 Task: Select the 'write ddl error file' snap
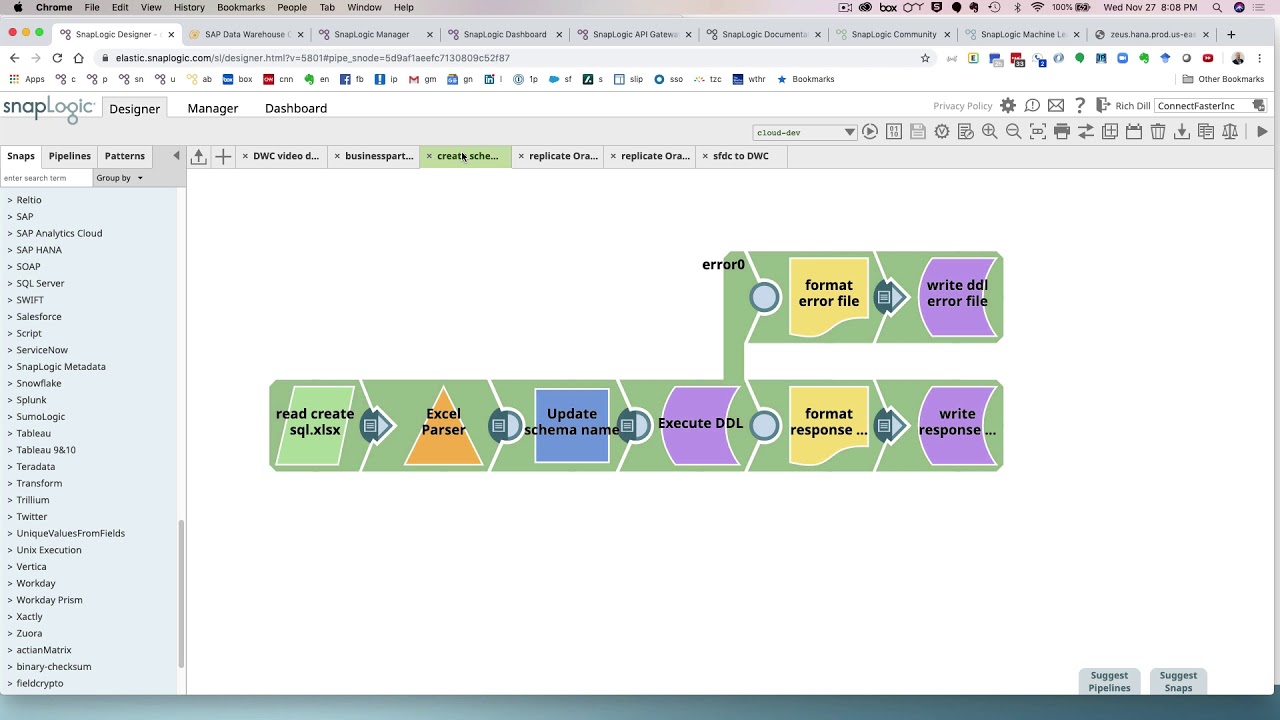[957, 296]
